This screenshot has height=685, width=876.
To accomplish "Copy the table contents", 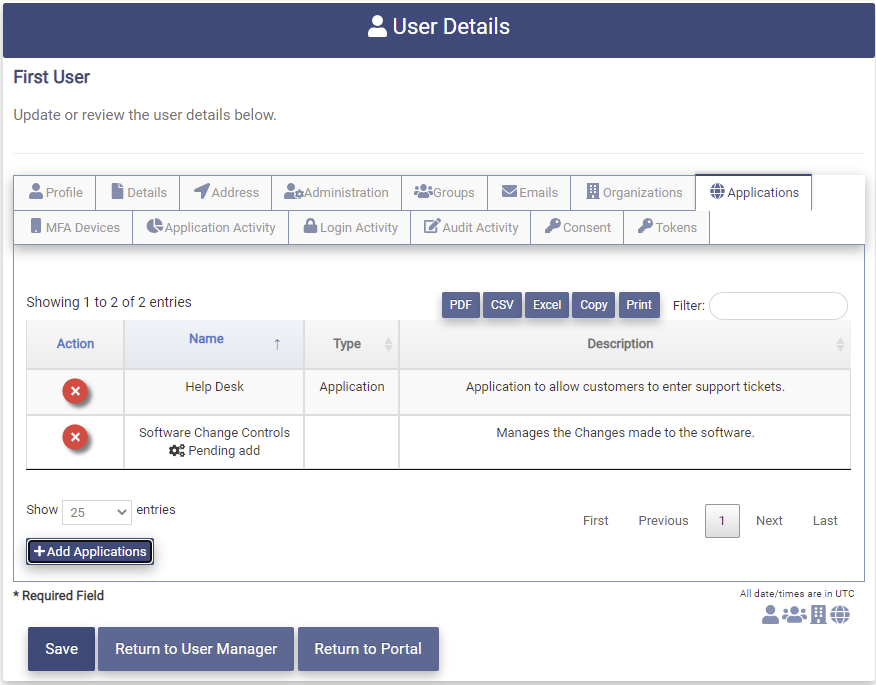I will pos(593,305).
